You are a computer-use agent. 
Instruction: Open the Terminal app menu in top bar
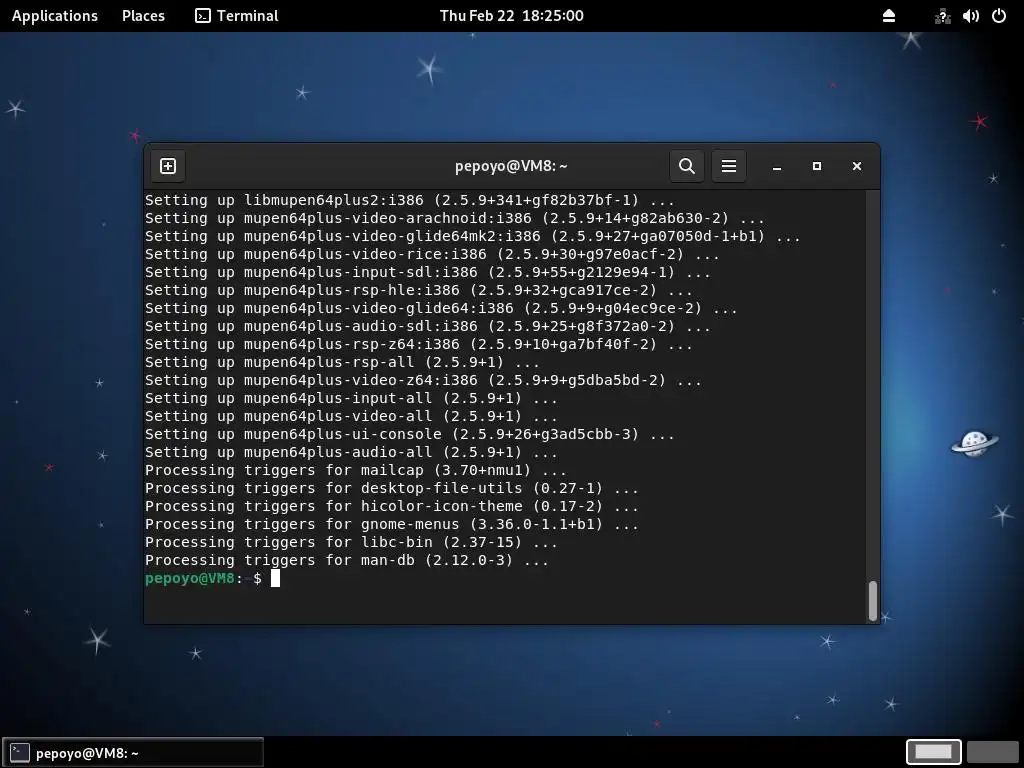[x=236, y=16]
